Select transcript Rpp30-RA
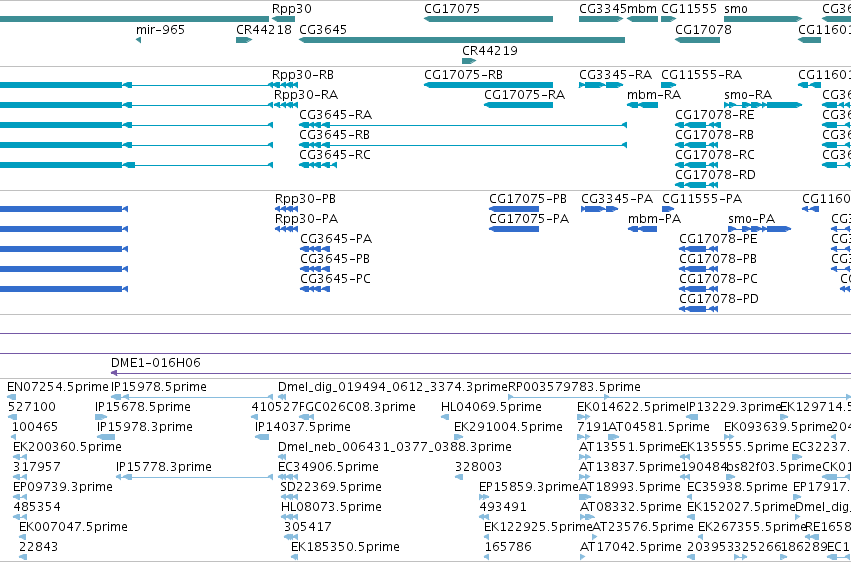The height and width of the screenshot is (562, 851). click(306, 95)
